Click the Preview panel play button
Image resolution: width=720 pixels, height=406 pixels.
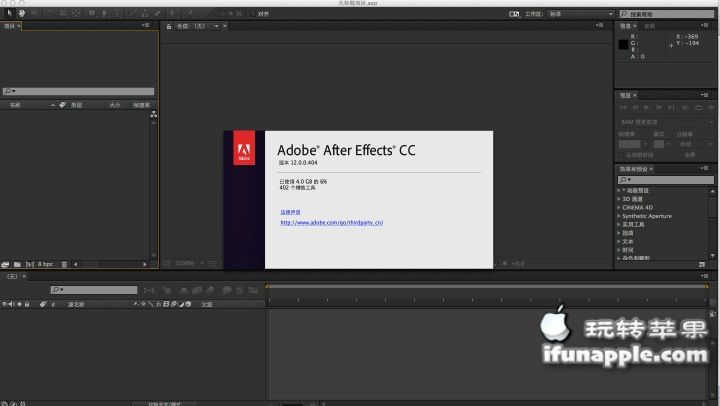pyautogui.click(x=646, y=107)
